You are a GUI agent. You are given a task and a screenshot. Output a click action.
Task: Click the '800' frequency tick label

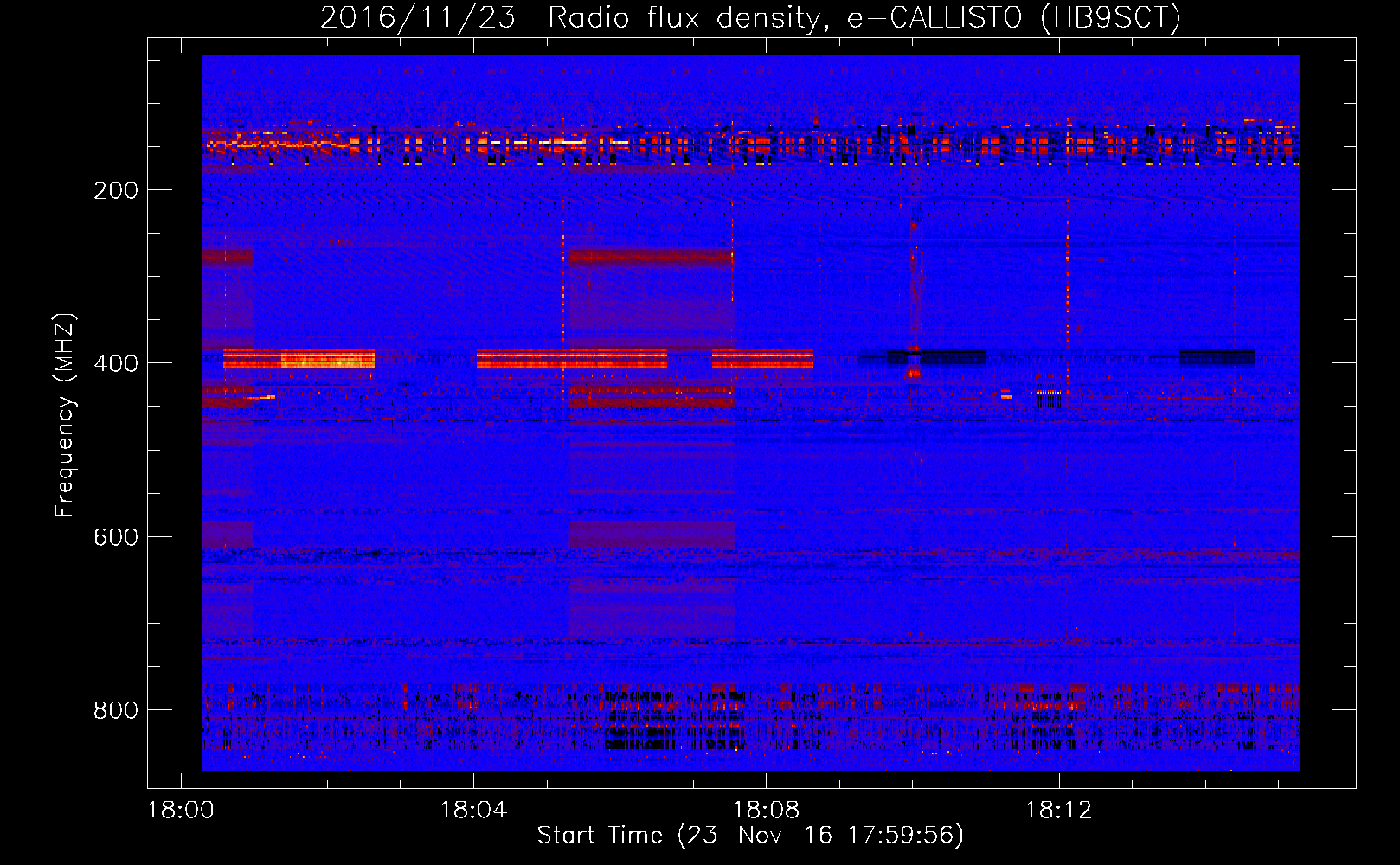click(116, 710)
